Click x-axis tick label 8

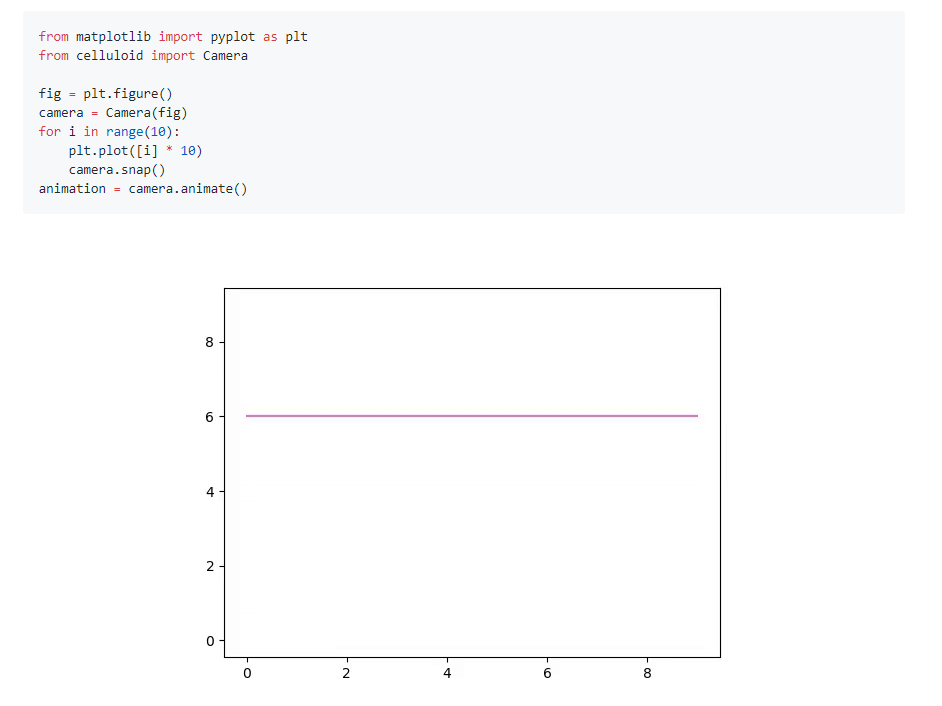[647, 674]
